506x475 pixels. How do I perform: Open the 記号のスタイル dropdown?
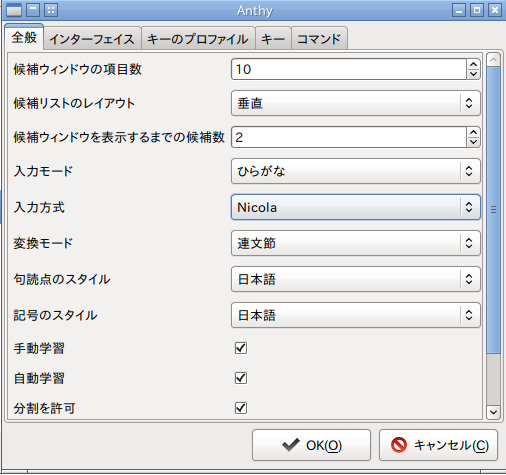pos(356,315)
